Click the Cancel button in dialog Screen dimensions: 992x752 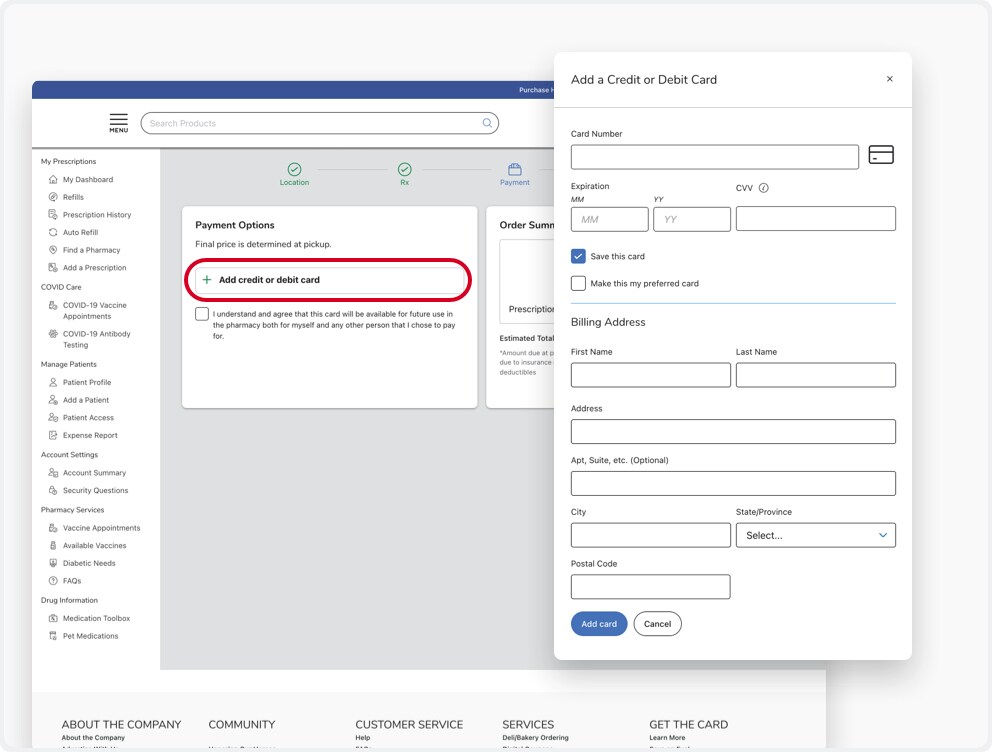[657, 624]
